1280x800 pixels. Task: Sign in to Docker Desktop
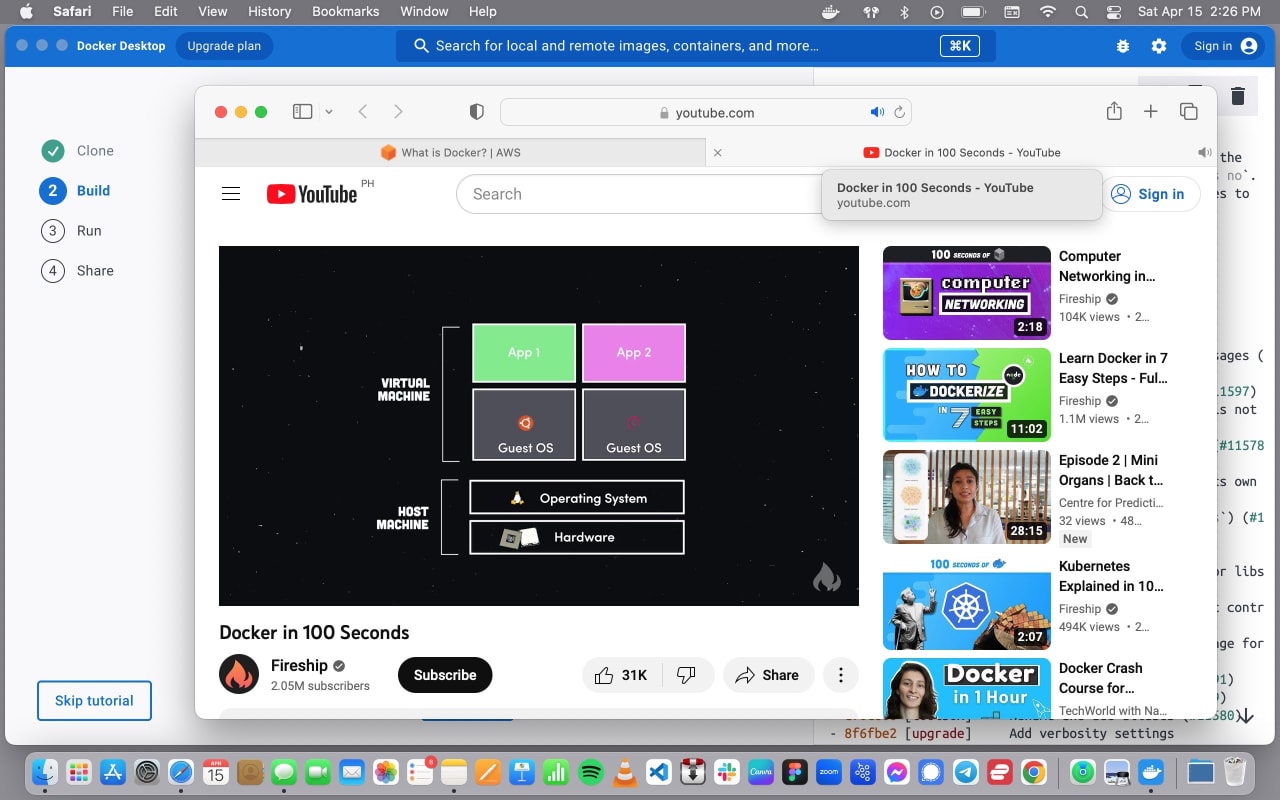[1225, 46]
